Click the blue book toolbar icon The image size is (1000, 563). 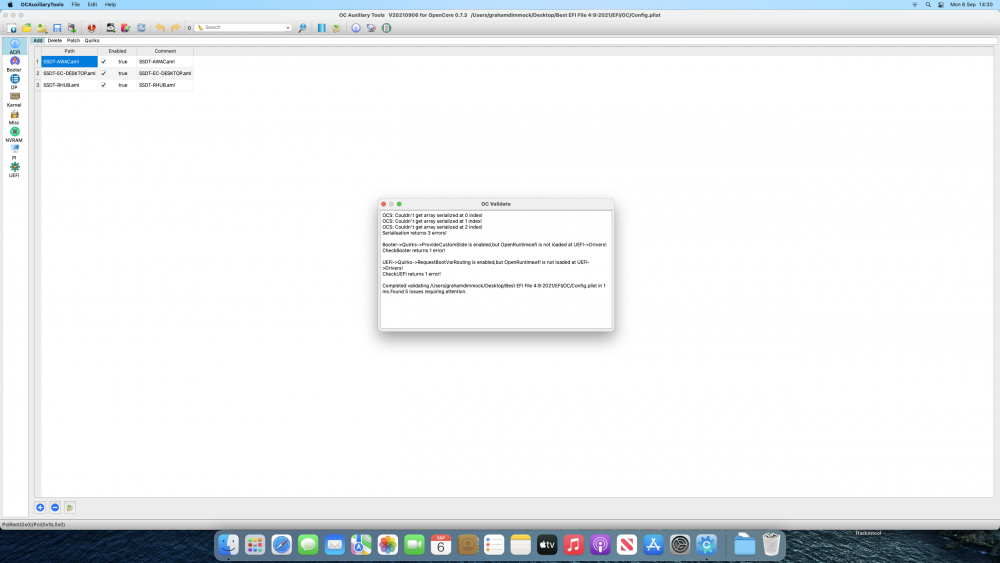[321, 28]
